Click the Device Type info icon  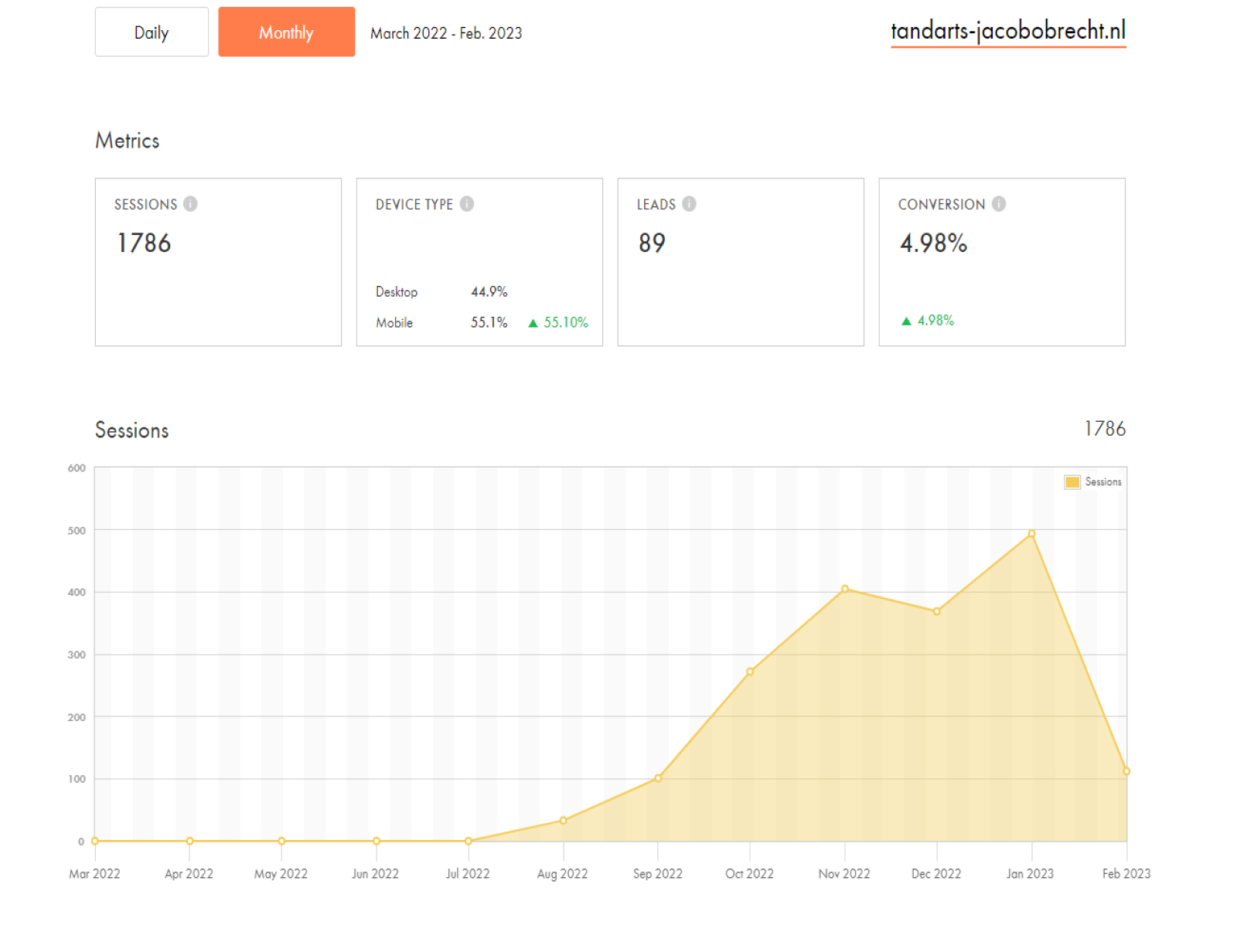[466, 203]
